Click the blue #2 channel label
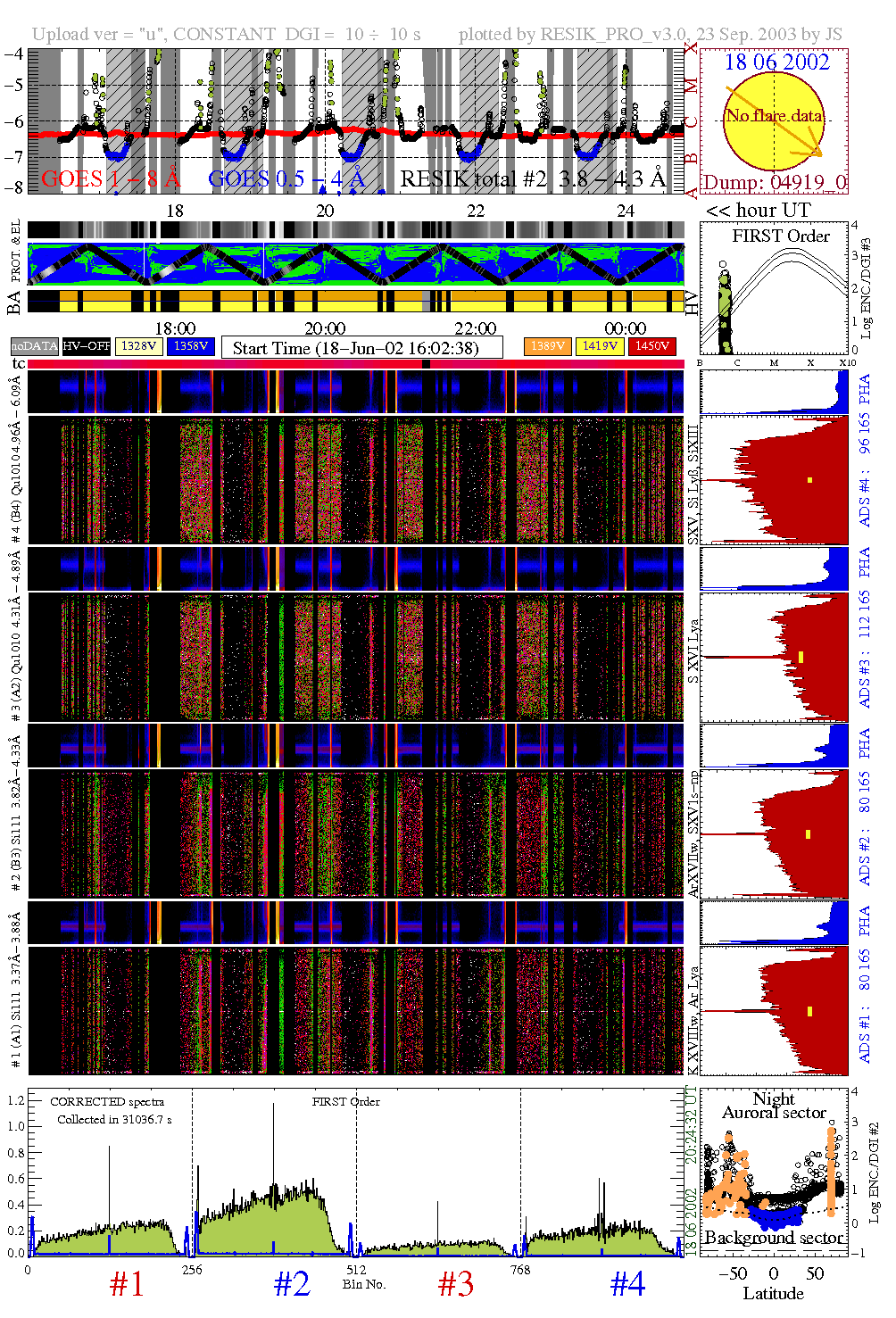This screenshot has height=1318, width=896. coord(292,1283)
